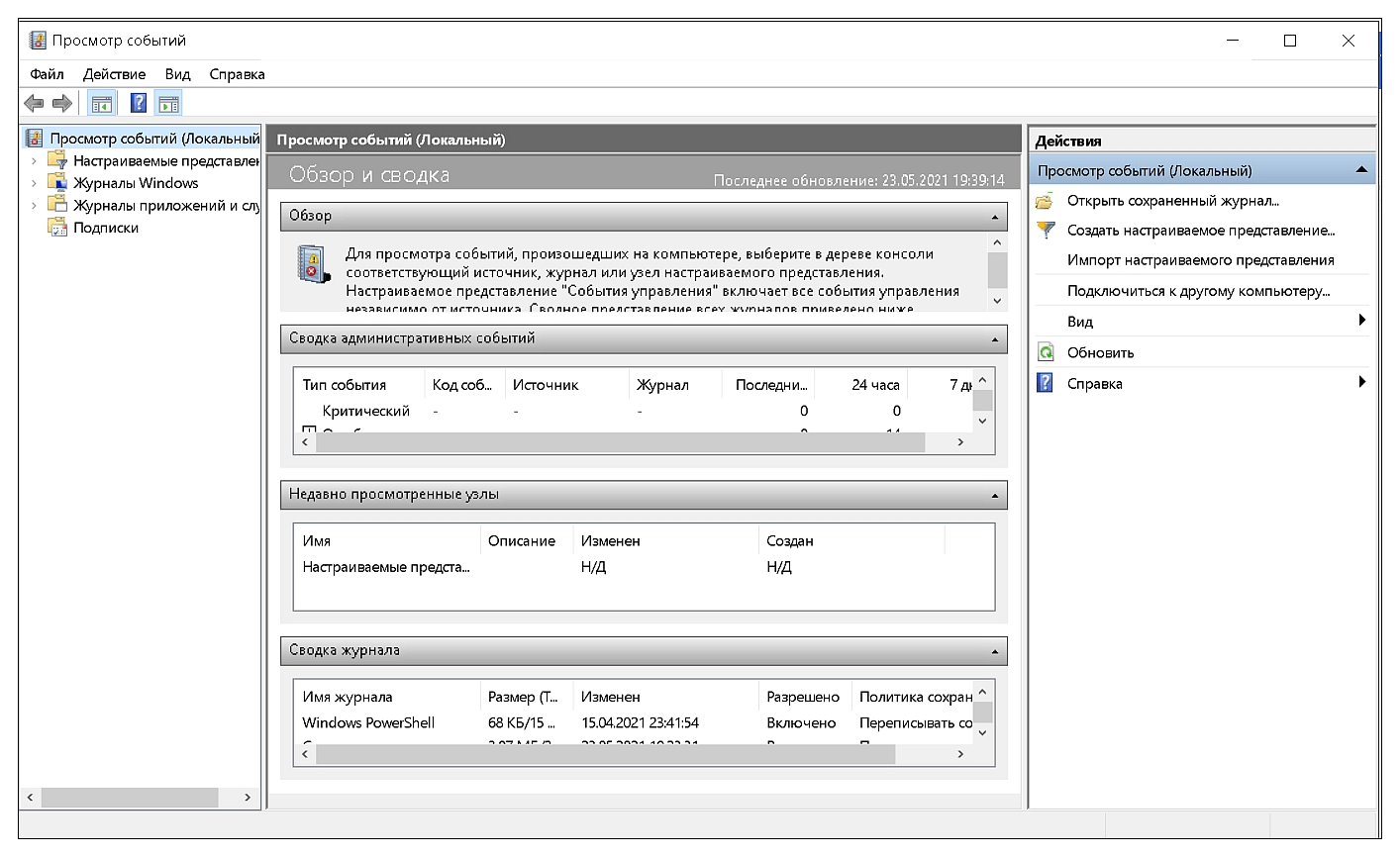
Task: Open the Вид menu in menu bar
Action: (x=177, y=74)
